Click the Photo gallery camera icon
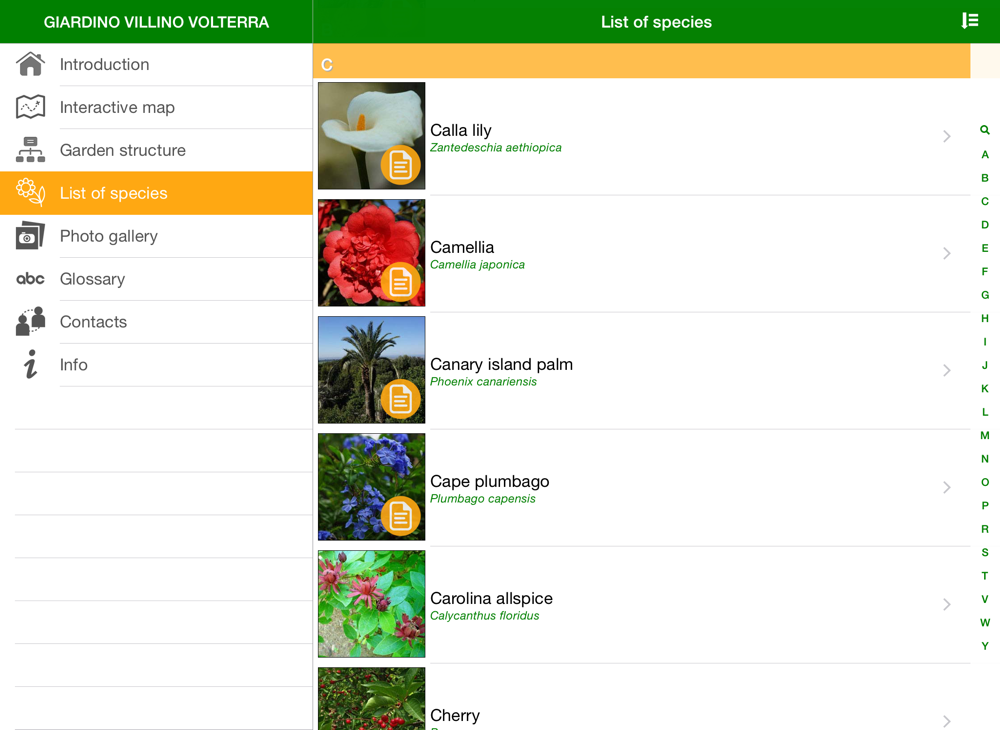 point(31,236)
